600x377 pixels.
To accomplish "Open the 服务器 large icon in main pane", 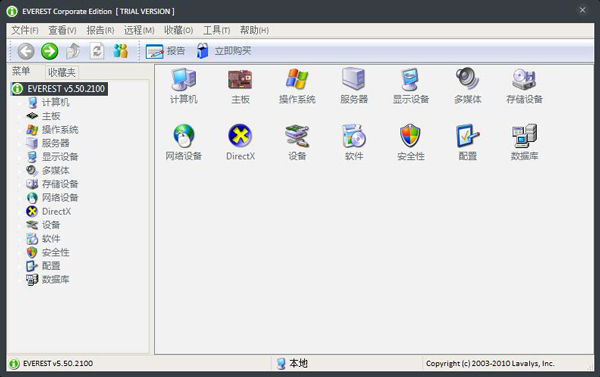I will (x=354, y=86).
